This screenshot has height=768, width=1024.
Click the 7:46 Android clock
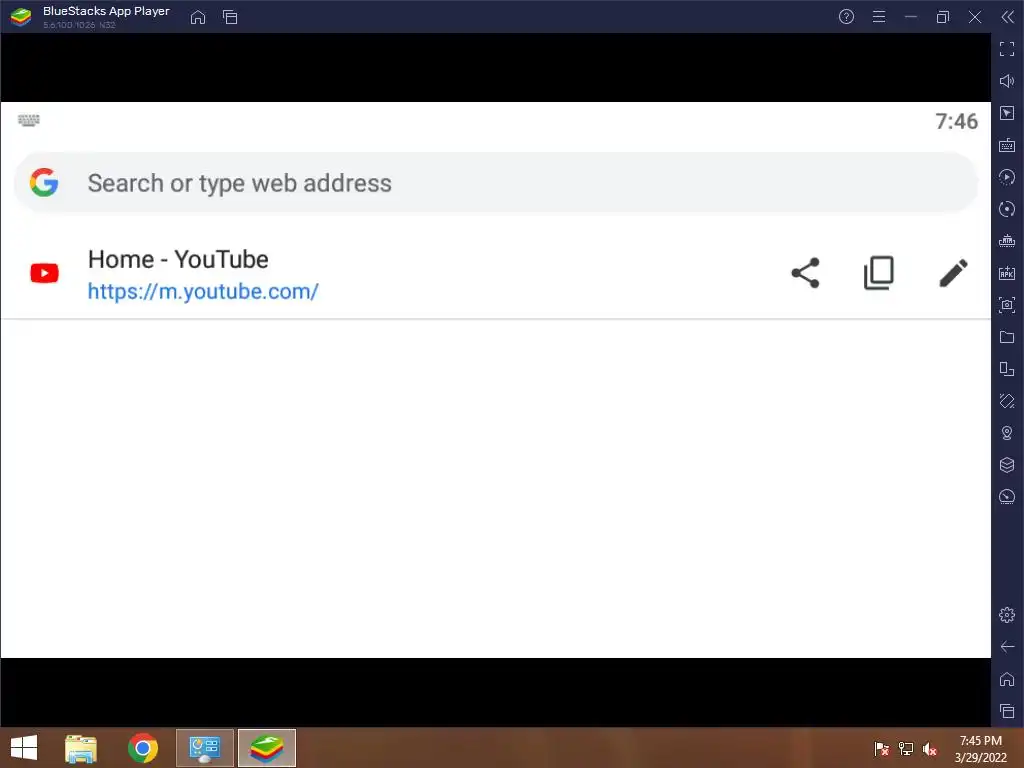tap(956, 121)
